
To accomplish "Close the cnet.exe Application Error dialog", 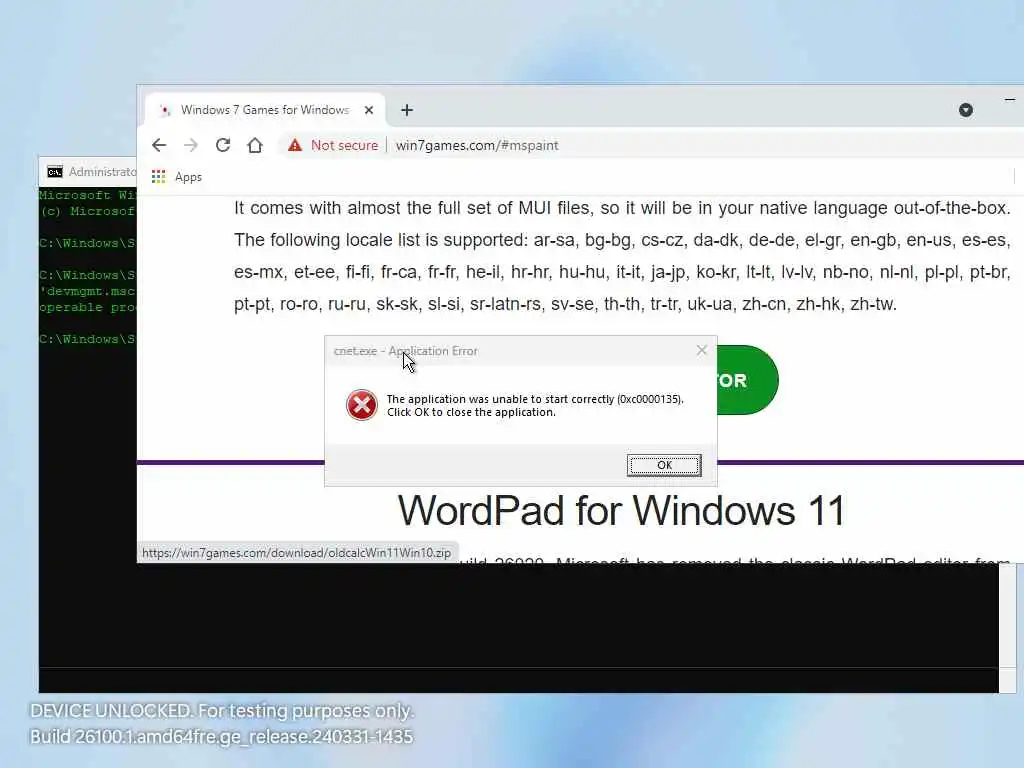I will (701, 351).
